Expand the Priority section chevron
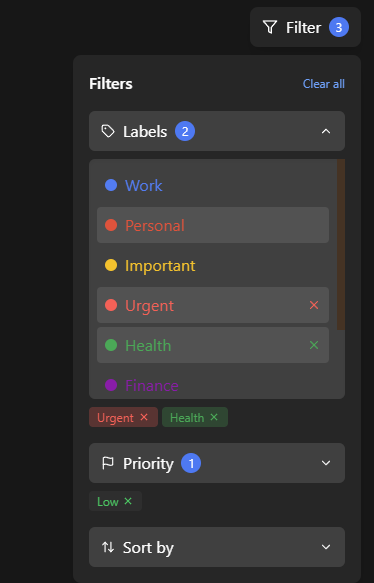374x583 pixels. pyautogui.click(x=326, y=463)
